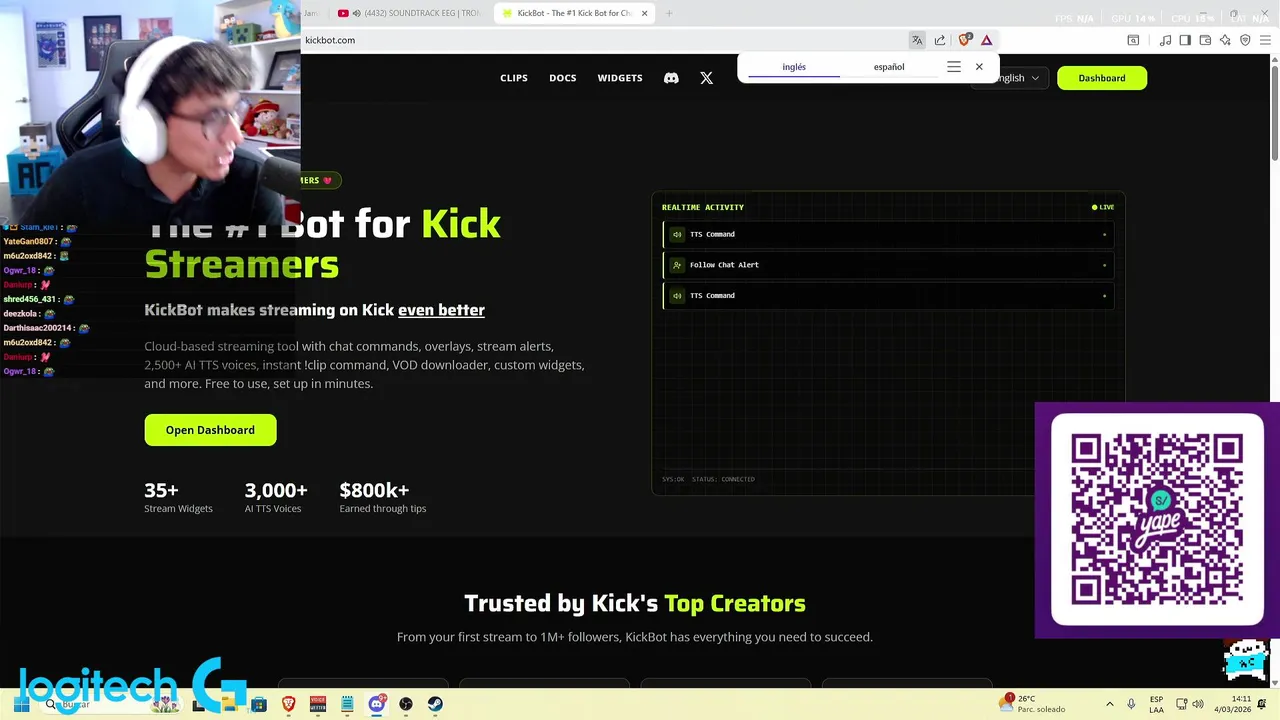Click the speaker icon of last TTS Command

click(x=677, y=296)
